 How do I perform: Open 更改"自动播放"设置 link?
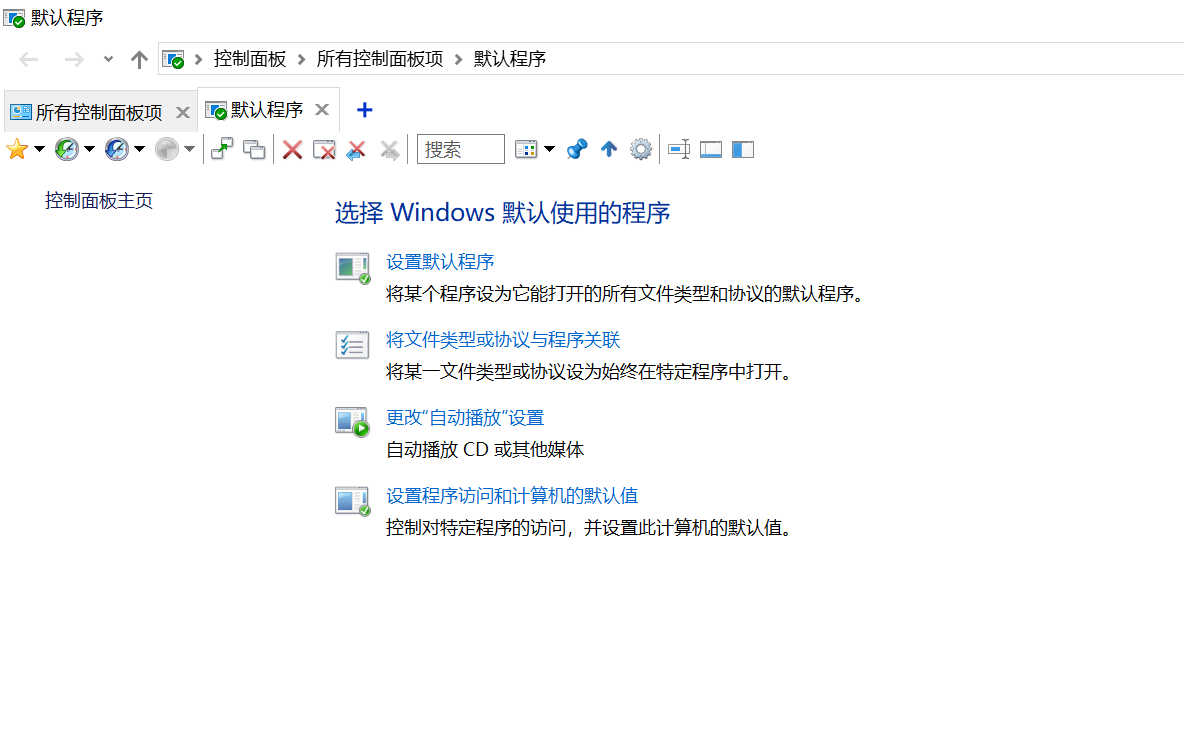465,418
